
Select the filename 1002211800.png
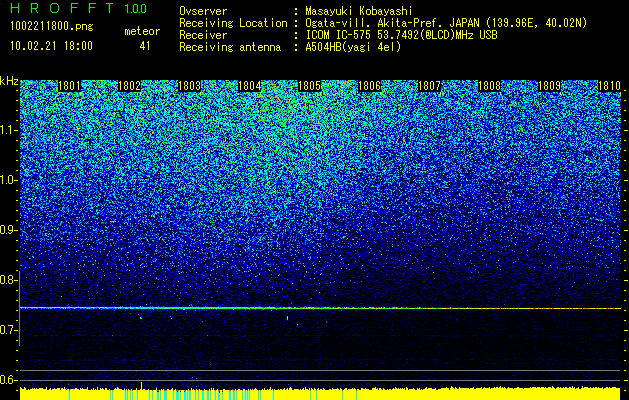click(52, 26)
